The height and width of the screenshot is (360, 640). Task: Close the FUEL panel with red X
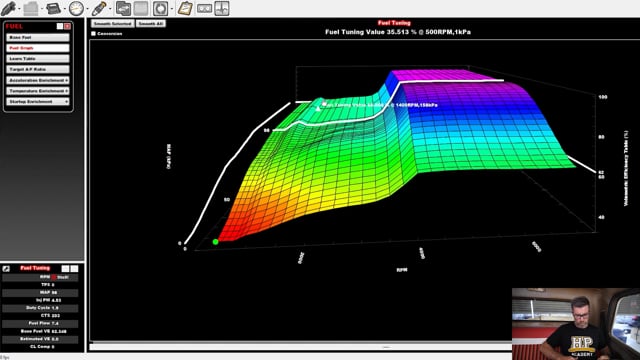point(67,26)
